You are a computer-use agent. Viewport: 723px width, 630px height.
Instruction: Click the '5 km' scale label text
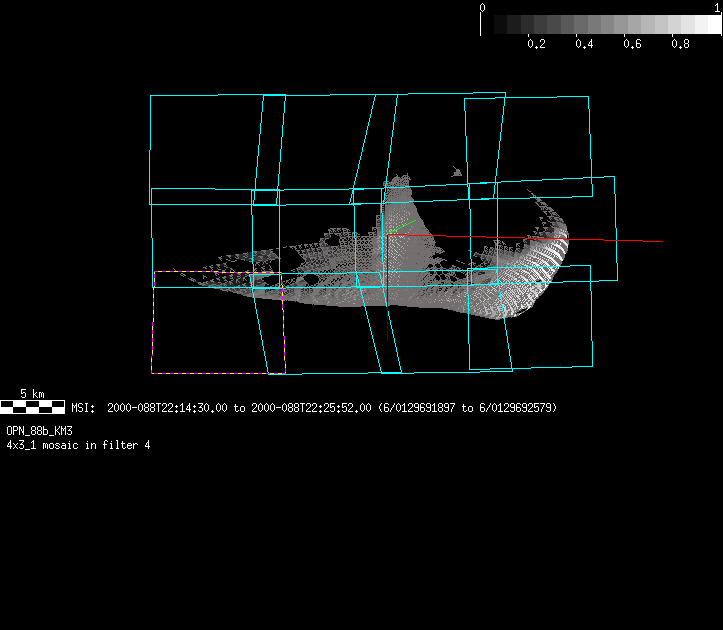coord(33,394)
